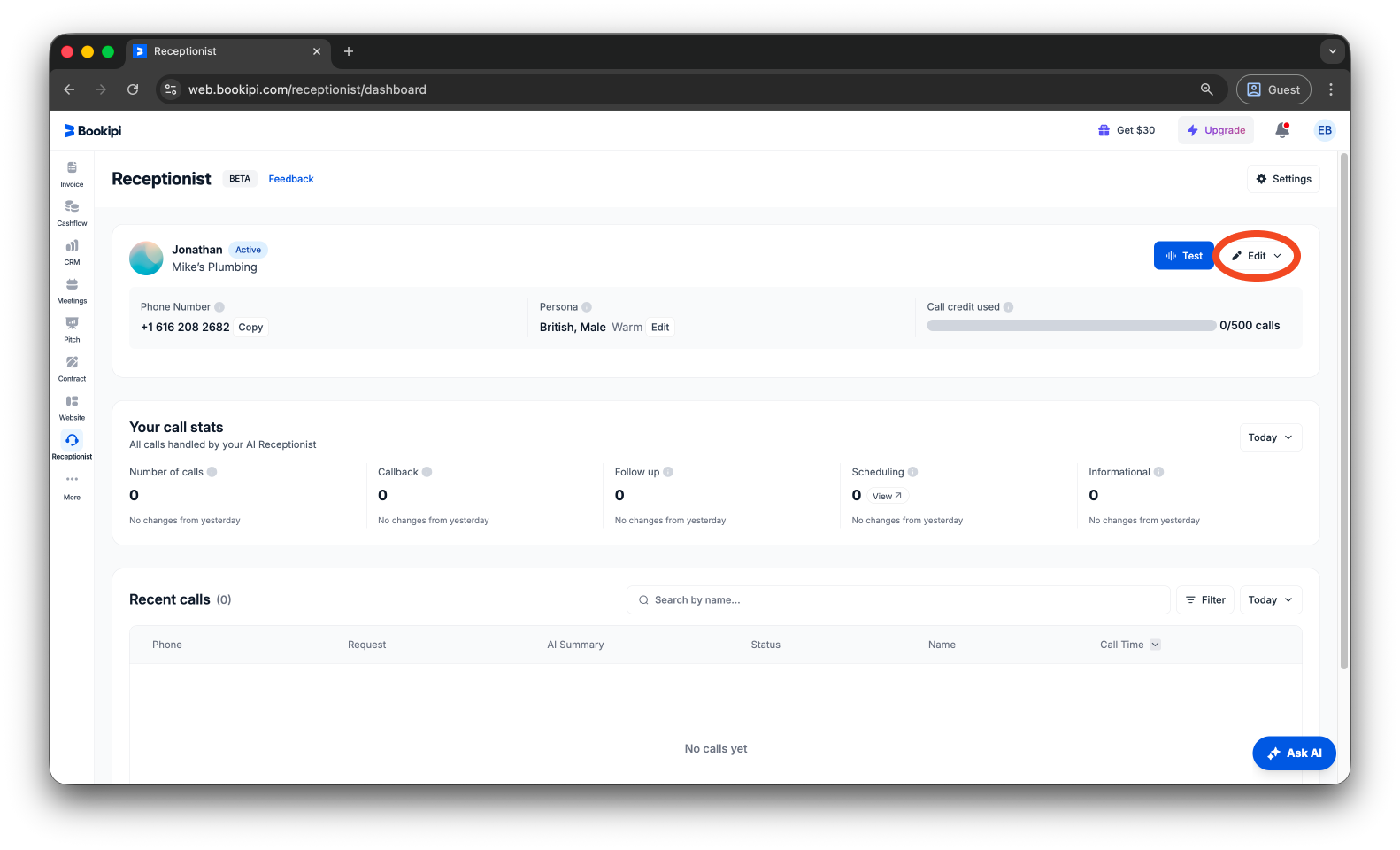1400x850 pixels.
Task: Go back in browser history
Action: [x=69, y=89]
